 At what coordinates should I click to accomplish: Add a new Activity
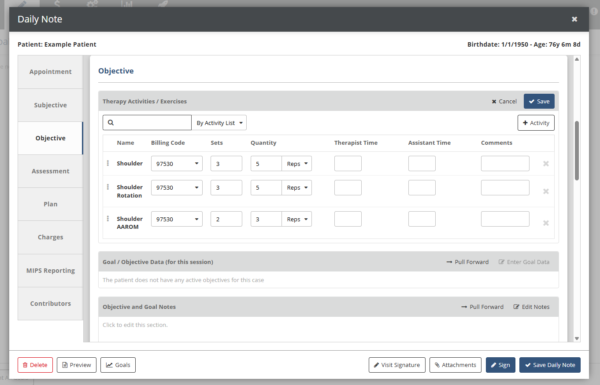coord(536,123)
